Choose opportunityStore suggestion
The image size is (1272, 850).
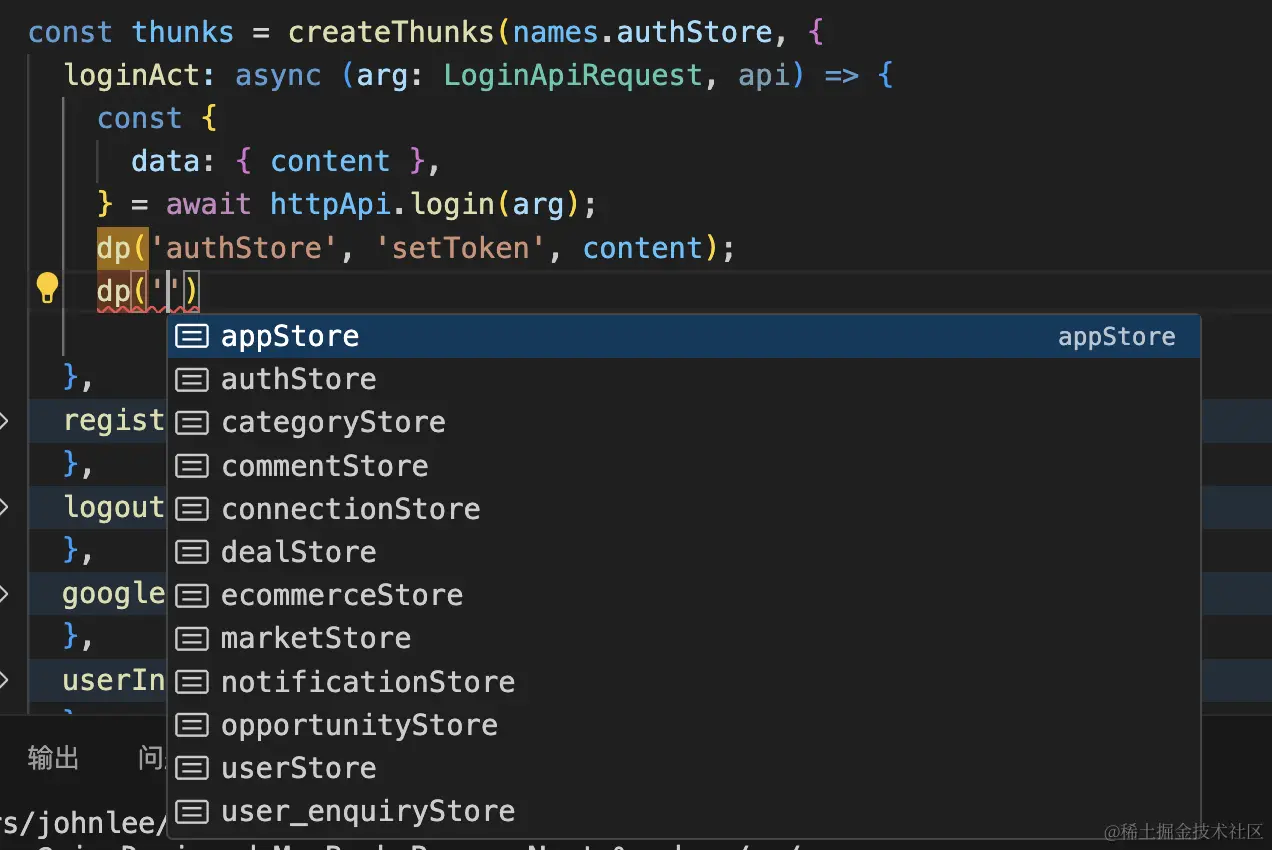[684, 724]
